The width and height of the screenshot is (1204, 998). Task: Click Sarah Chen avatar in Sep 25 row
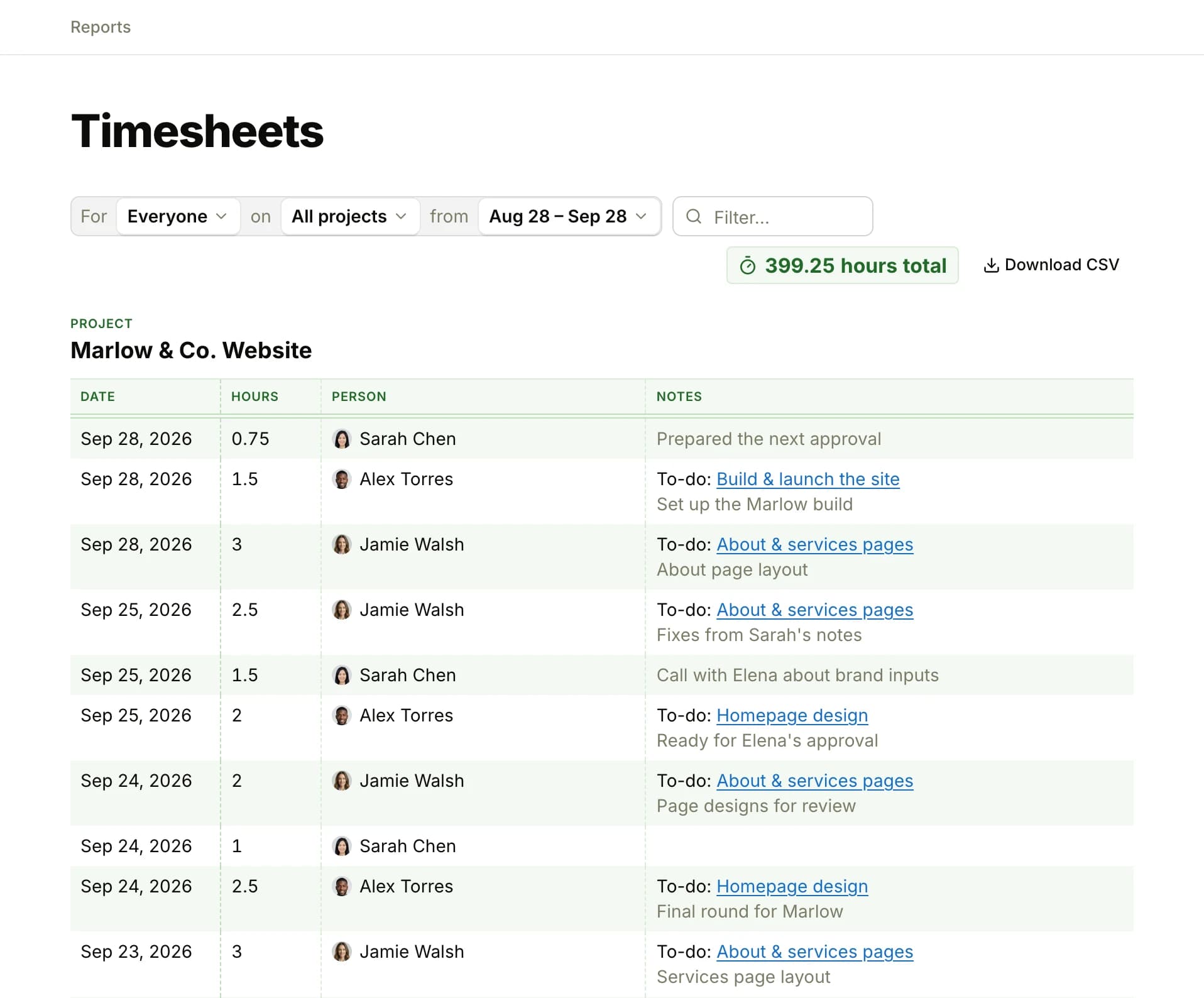pos(342,675)
